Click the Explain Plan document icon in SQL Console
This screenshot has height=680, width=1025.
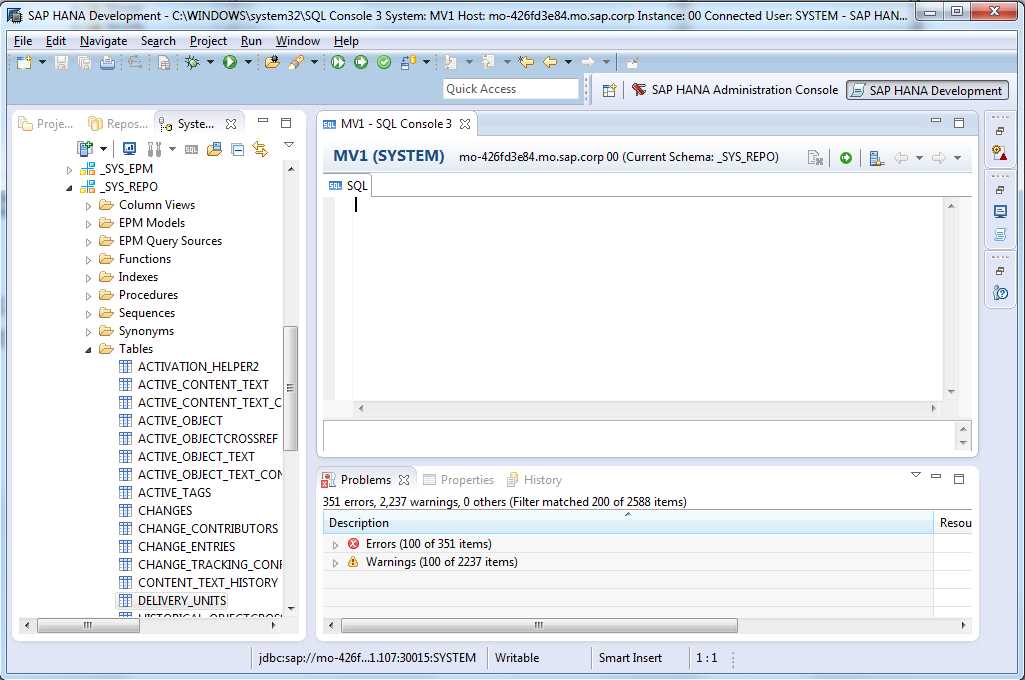815,158
